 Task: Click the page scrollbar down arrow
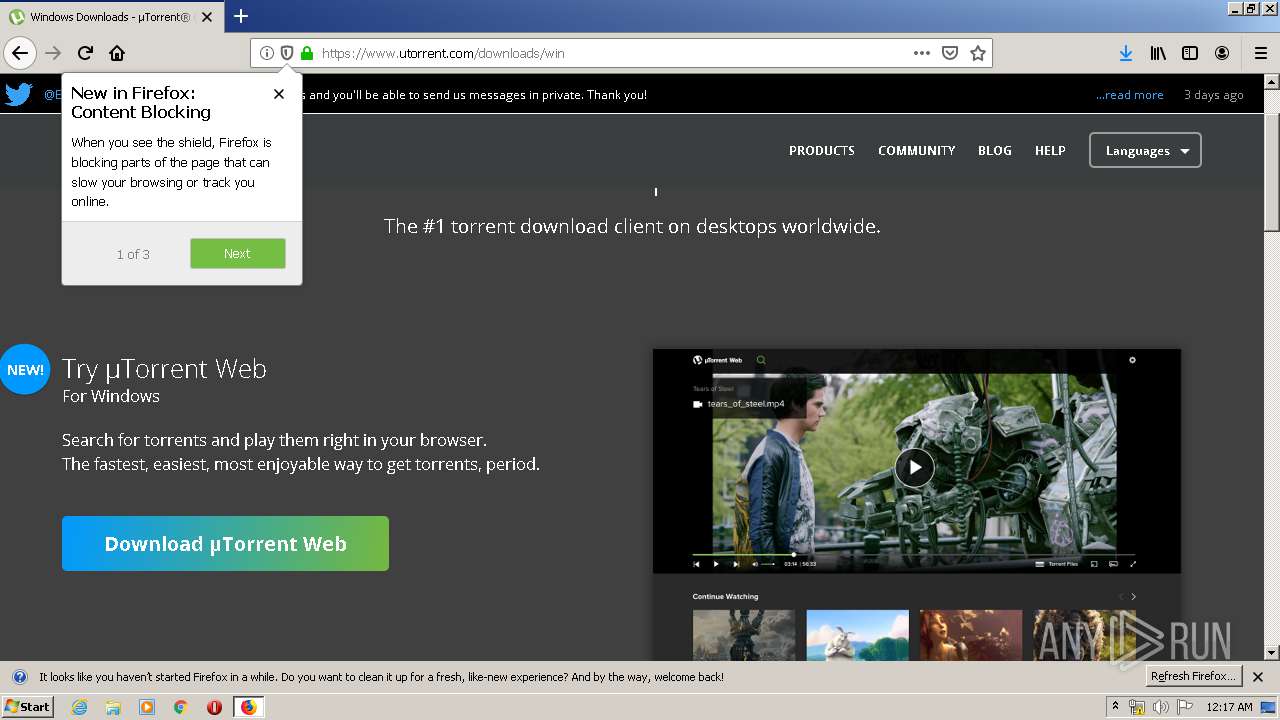click(1271, 652)
